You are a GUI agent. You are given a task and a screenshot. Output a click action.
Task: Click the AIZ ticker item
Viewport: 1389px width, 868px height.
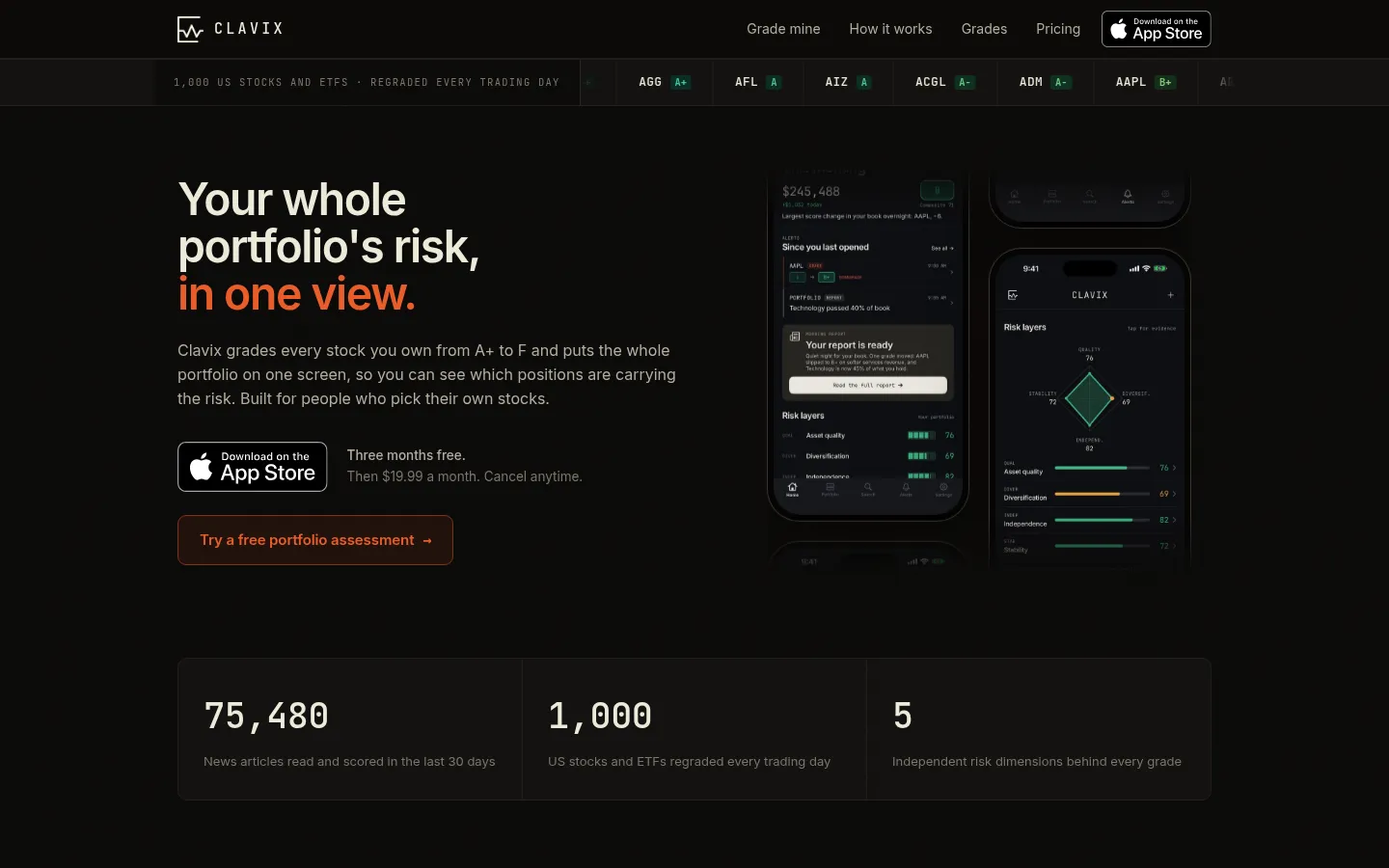pyautogui.click(x=848, y=82)
